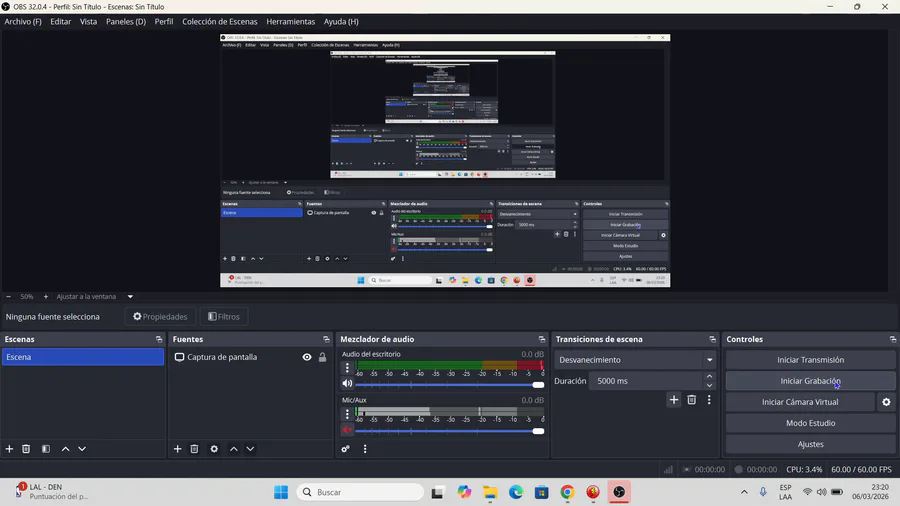Image resolution: width=900 pixels, height=506 pixels.
Task: Open Windows Start menu
Action: click(x=281, y=492)
